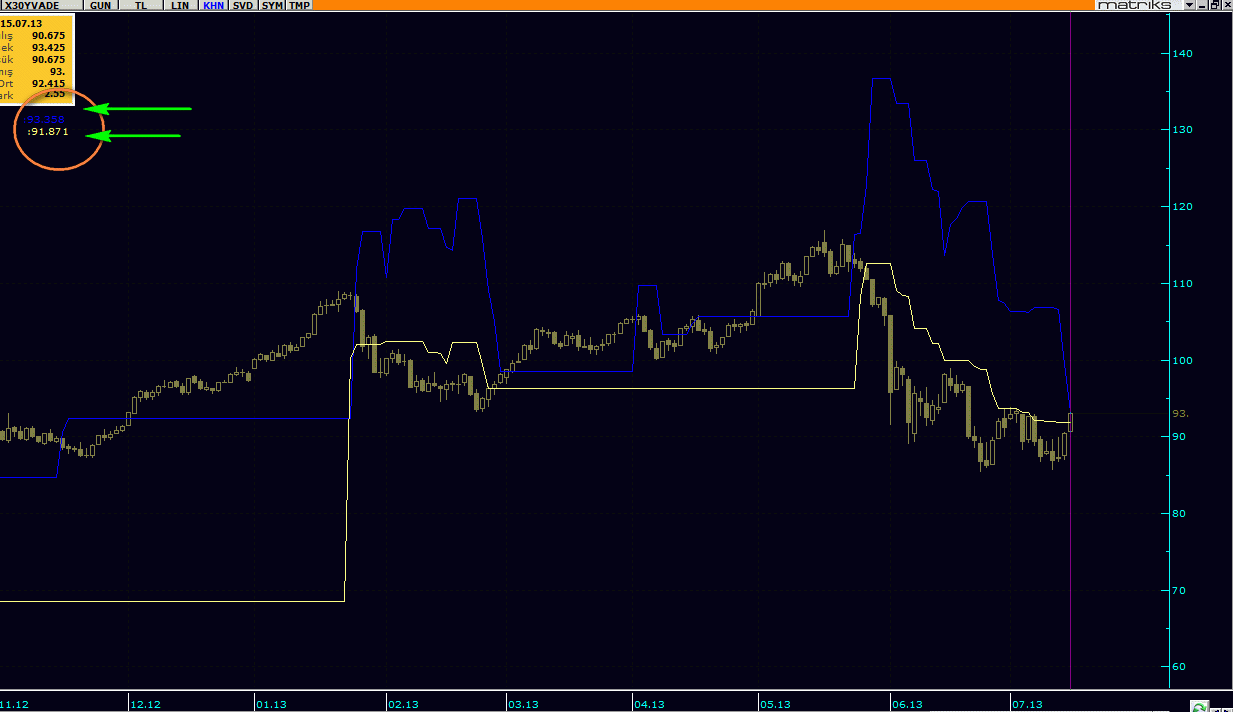Click the 06.13 date label on the time axis
This screenshot has width=1233, height=712.
pyautogui.click(x=906, y=704)
